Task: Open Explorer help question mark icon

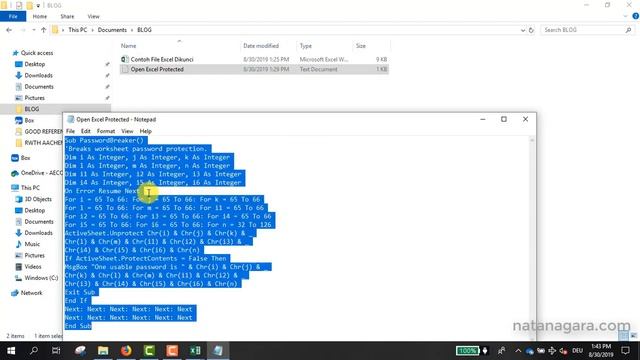Action: click(x=635, y=16)
